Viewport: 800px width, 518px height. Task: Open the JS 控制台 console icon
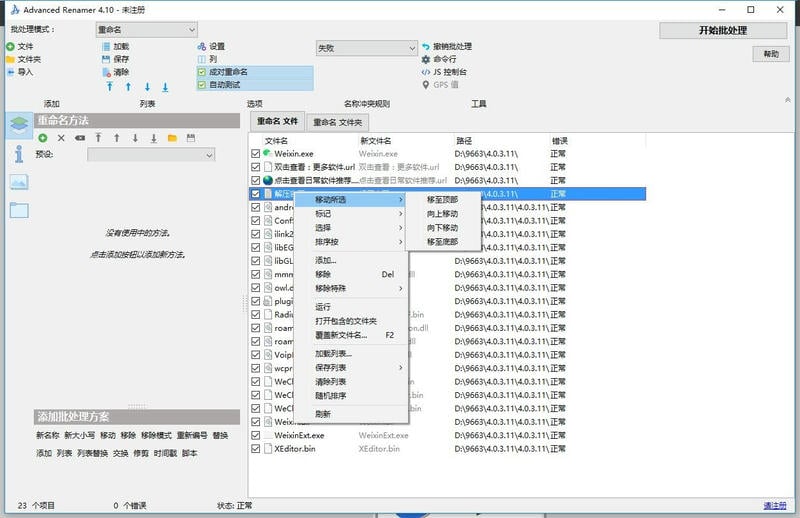coord(425,72)
